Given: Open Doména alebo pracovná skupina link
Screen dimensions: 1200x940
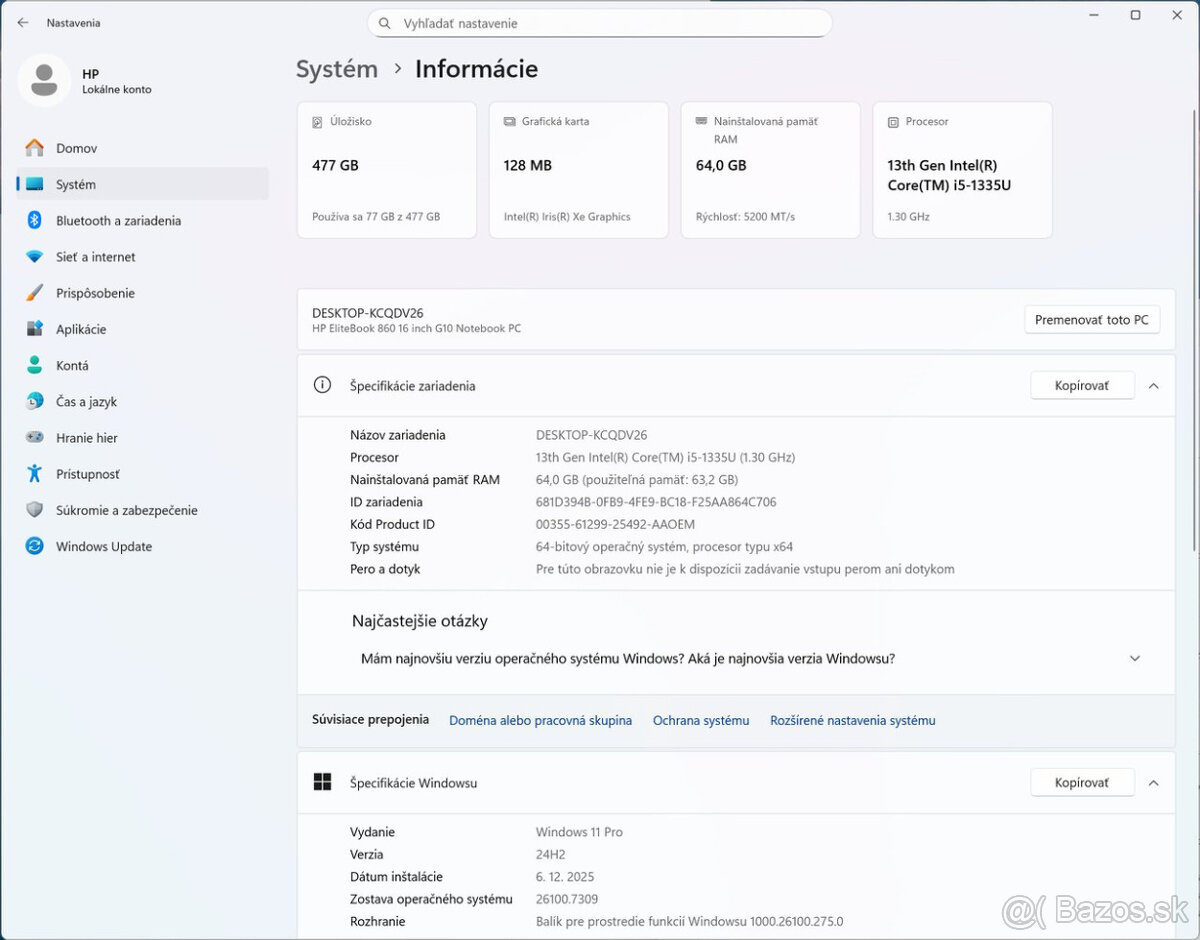Looking at the screenshot, I should click(x=540, y=721).
